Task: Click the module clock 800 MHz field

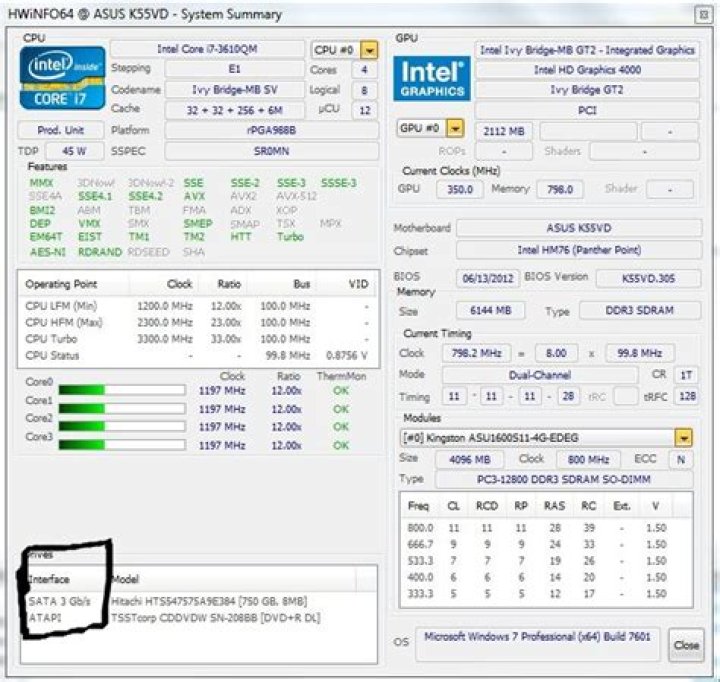Action: coord(588,459)
